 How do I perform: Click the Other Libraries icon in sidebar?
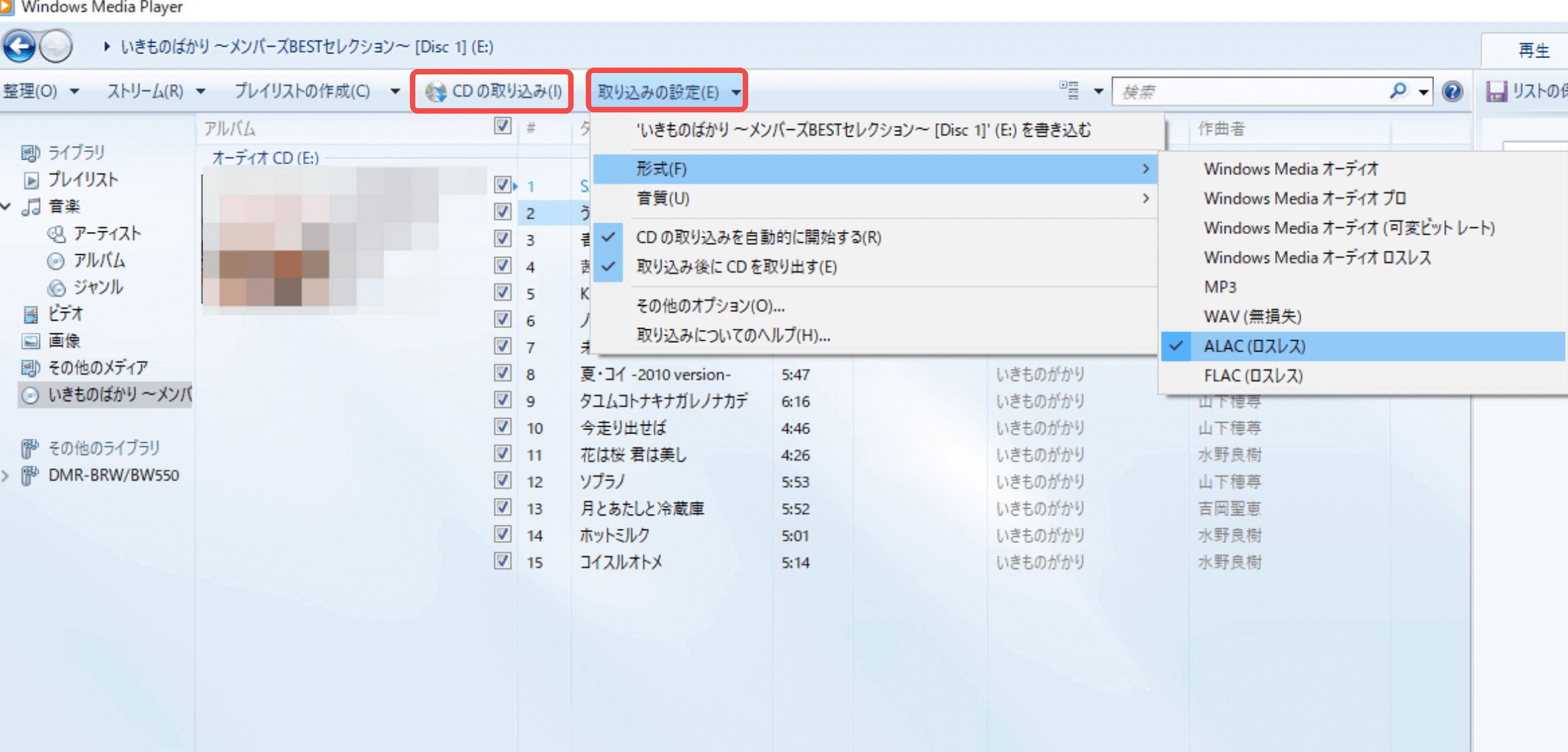click(30, 448)
